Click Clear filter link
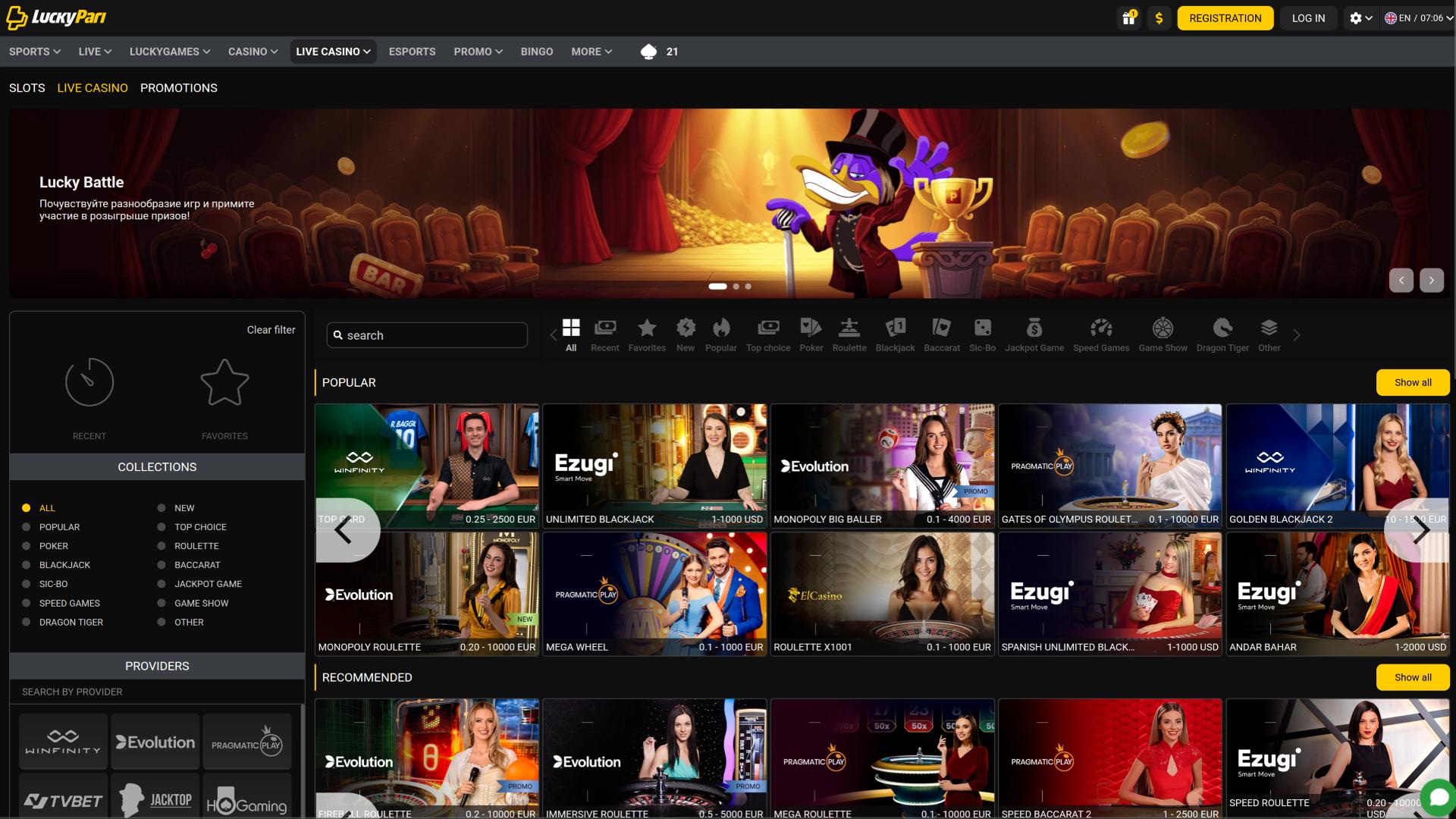The height and width of the screenshot is (819, 1456). (x=271, y=330)
